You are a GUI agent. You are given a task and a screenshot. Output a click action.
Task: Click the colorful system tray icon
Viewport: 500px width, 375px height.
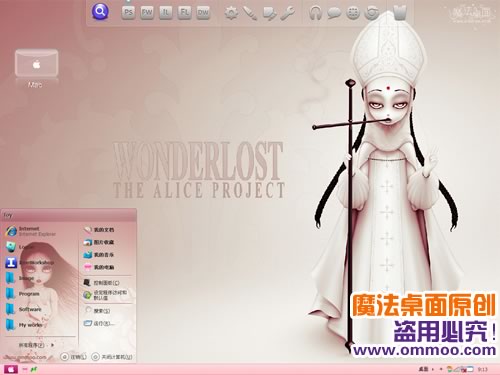coord(450,369)
